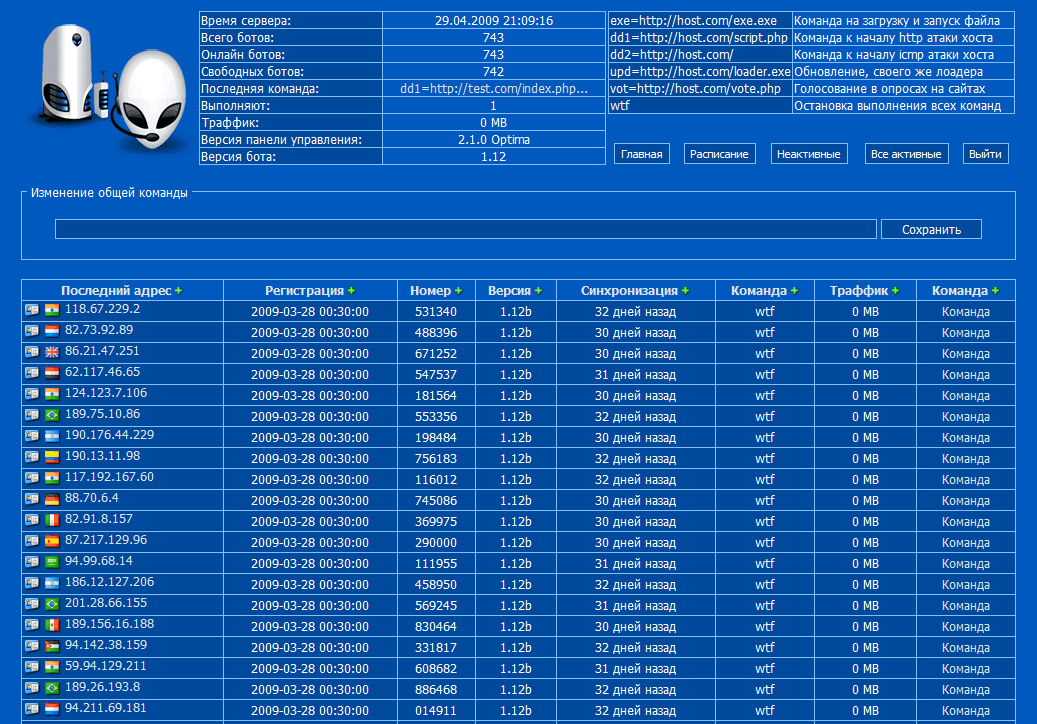Open the last command link dd1=http://test.com/index.php...
The width and height of the screenshot is (1037, 724).
(x=493, y=89)
